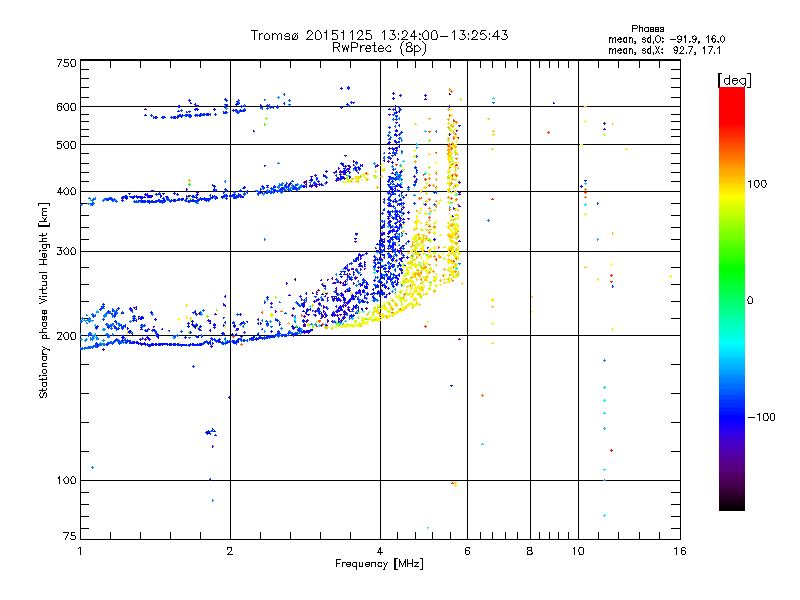
Task: Click the y-axis '75' tick label
Action: pos(70,536)
